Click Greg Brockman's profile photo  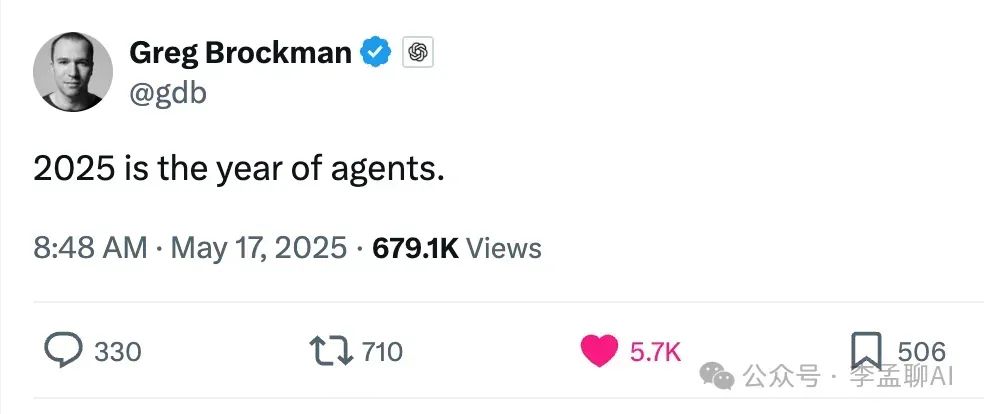point(74,70)
